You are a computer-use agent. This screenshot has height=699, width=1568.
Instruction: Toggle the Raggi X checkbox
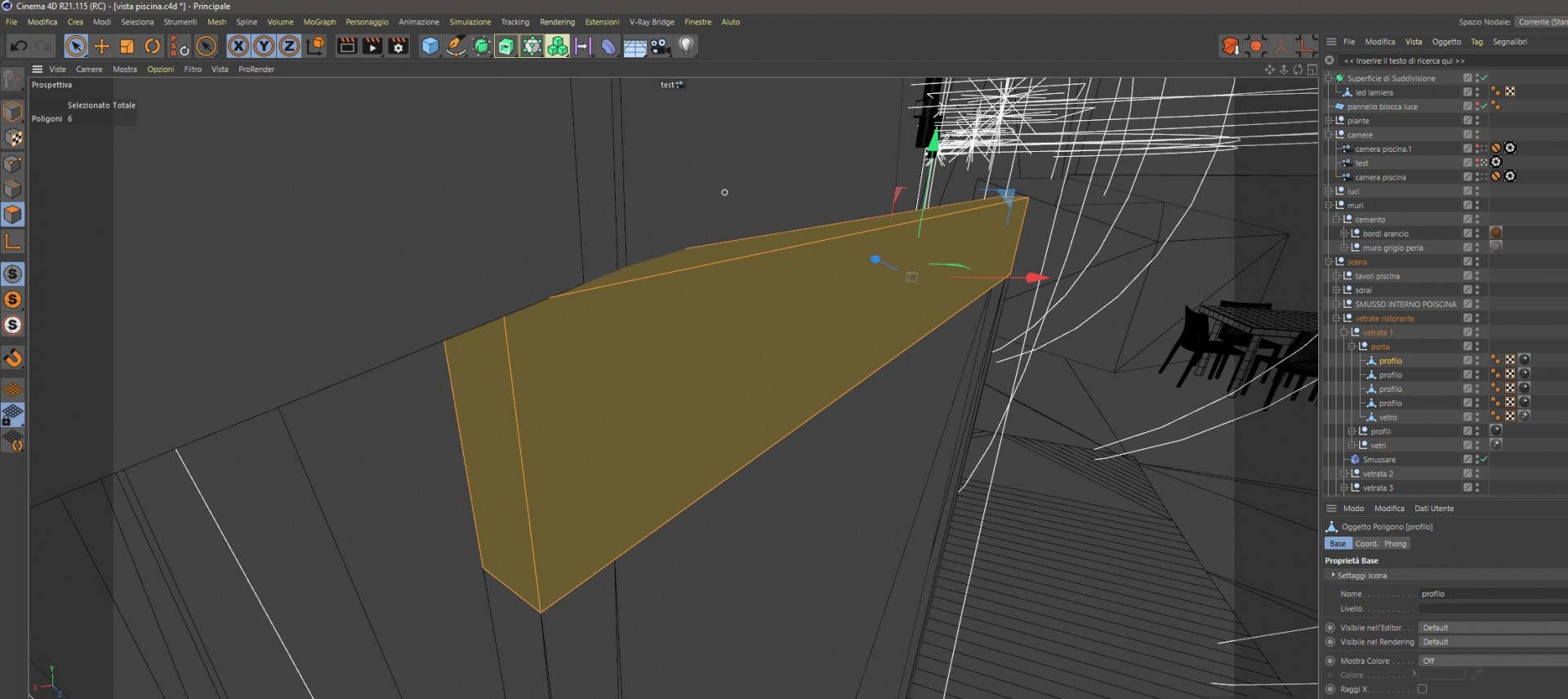click(x=1422, y=689)
